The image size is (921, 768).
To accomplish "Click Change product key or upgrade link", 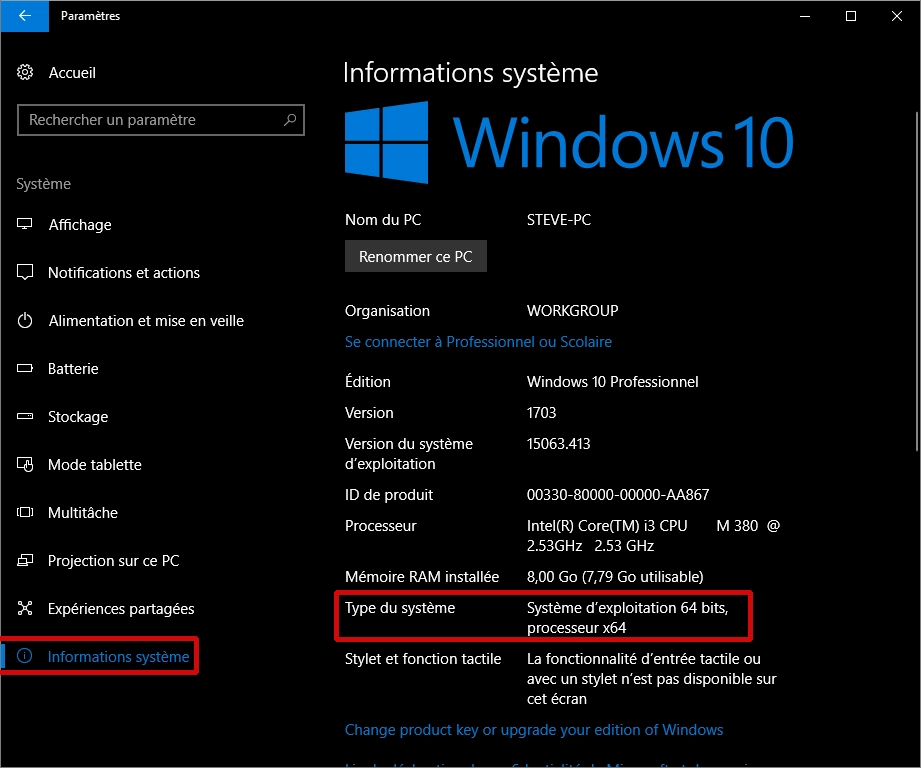I will tap(533, 730).
